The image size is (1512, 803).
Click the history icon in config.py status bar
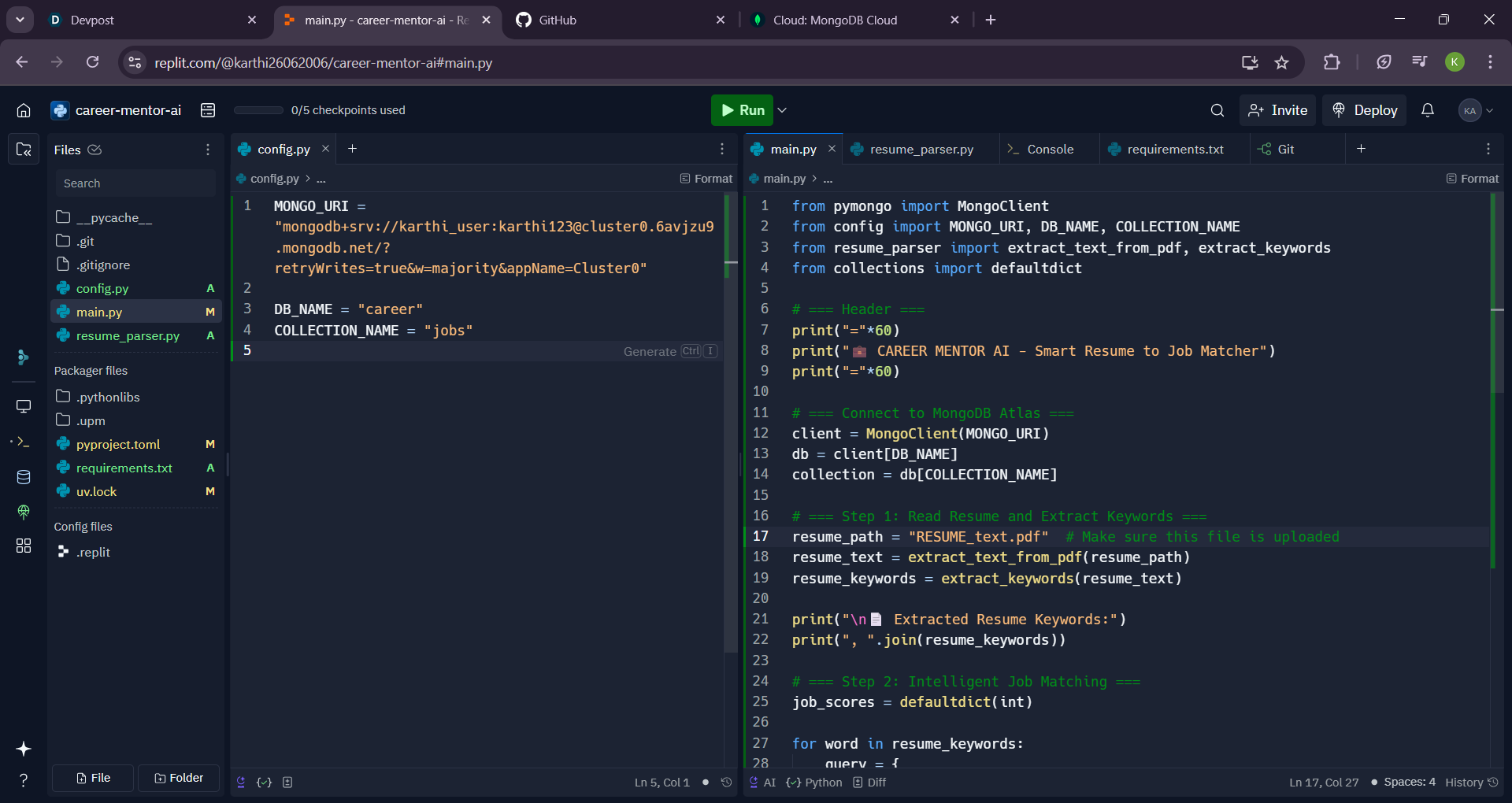point(726,783)
